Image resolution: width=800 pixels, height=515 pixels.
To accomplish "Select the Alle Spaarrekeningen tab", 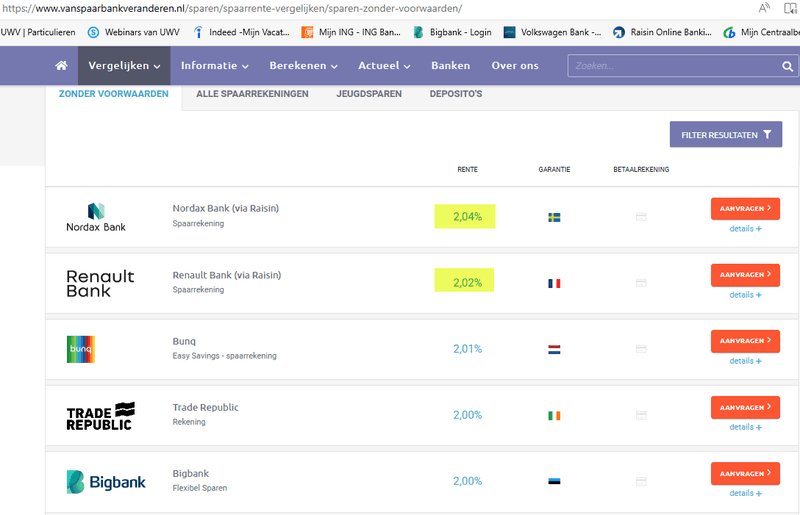I will [x=252, y=94].
